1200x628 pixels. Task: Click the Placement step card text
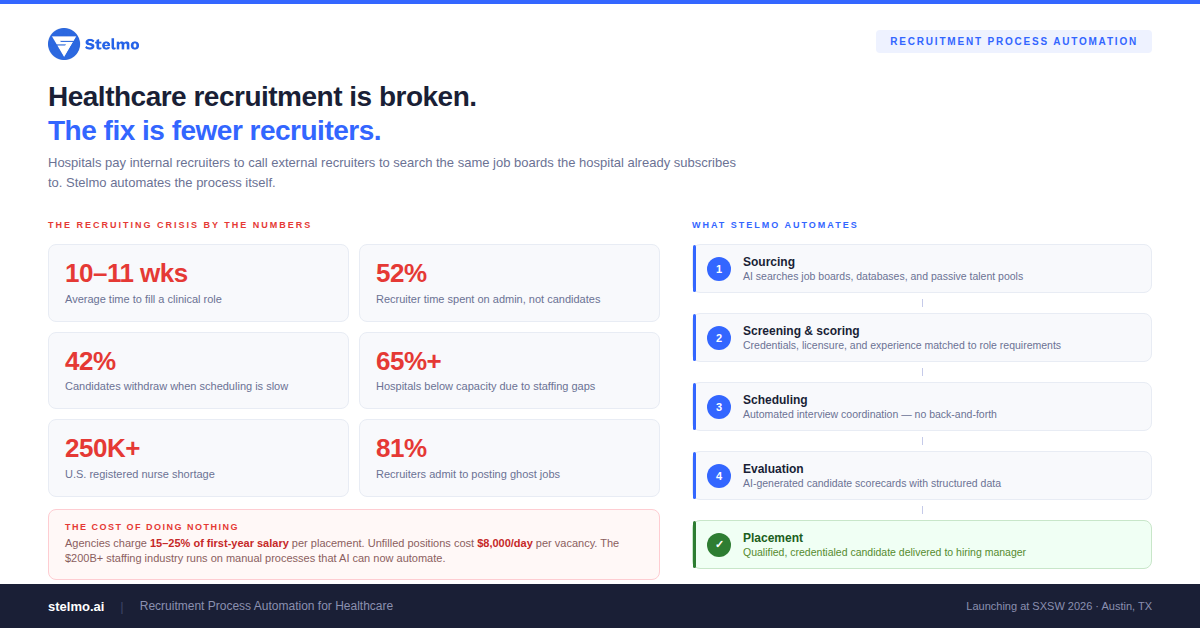[884, 551]
